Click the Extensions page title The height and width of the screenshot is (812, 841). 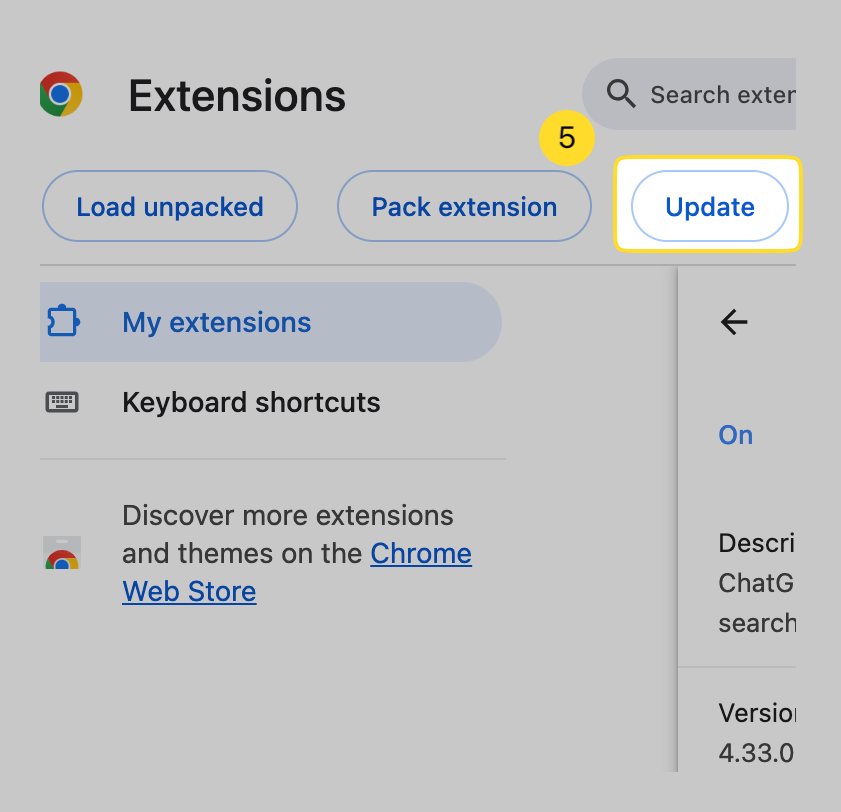tap(237, 96)
